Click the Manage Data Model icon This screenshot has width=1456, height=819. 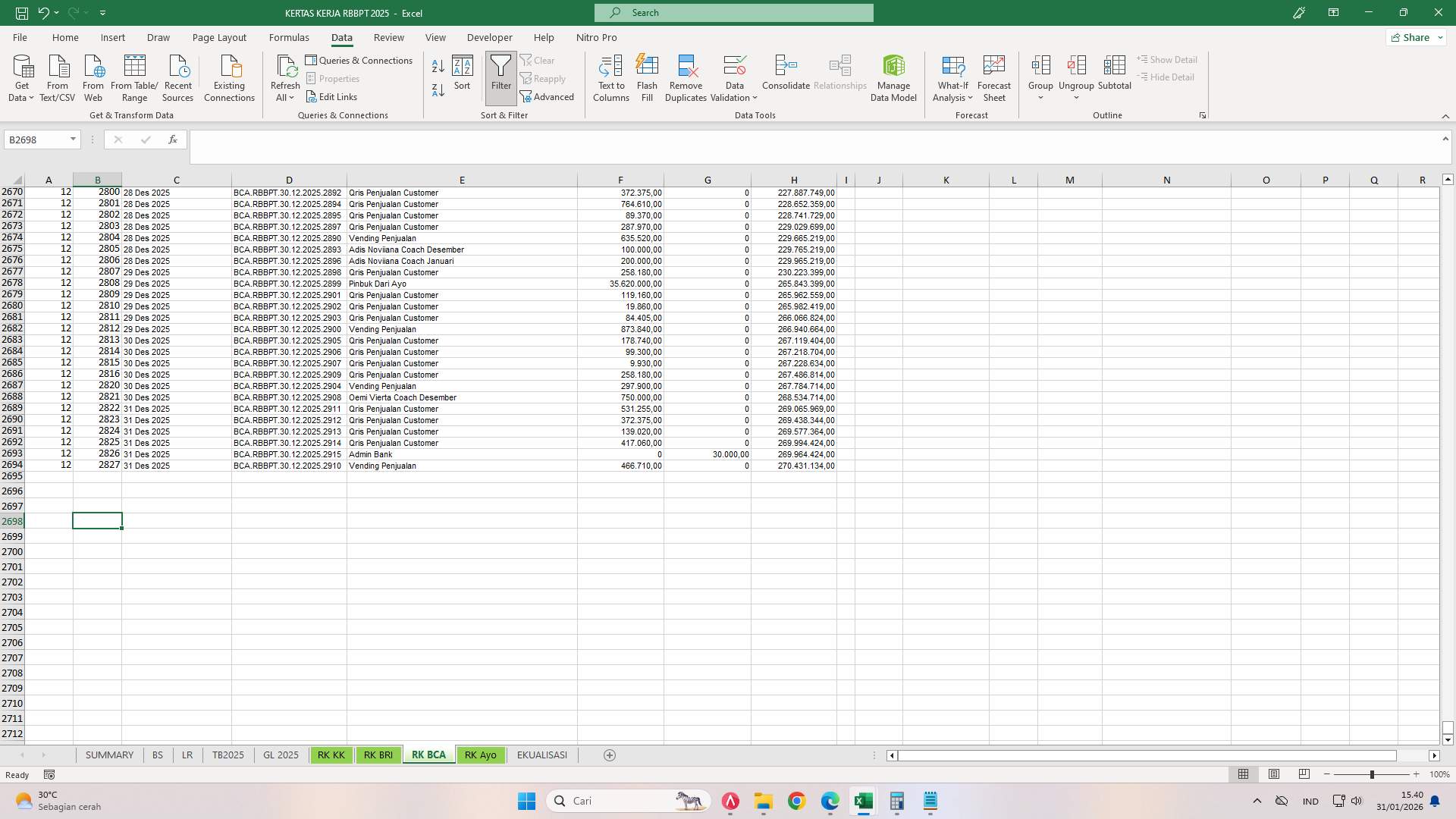(x=893, y=77)
